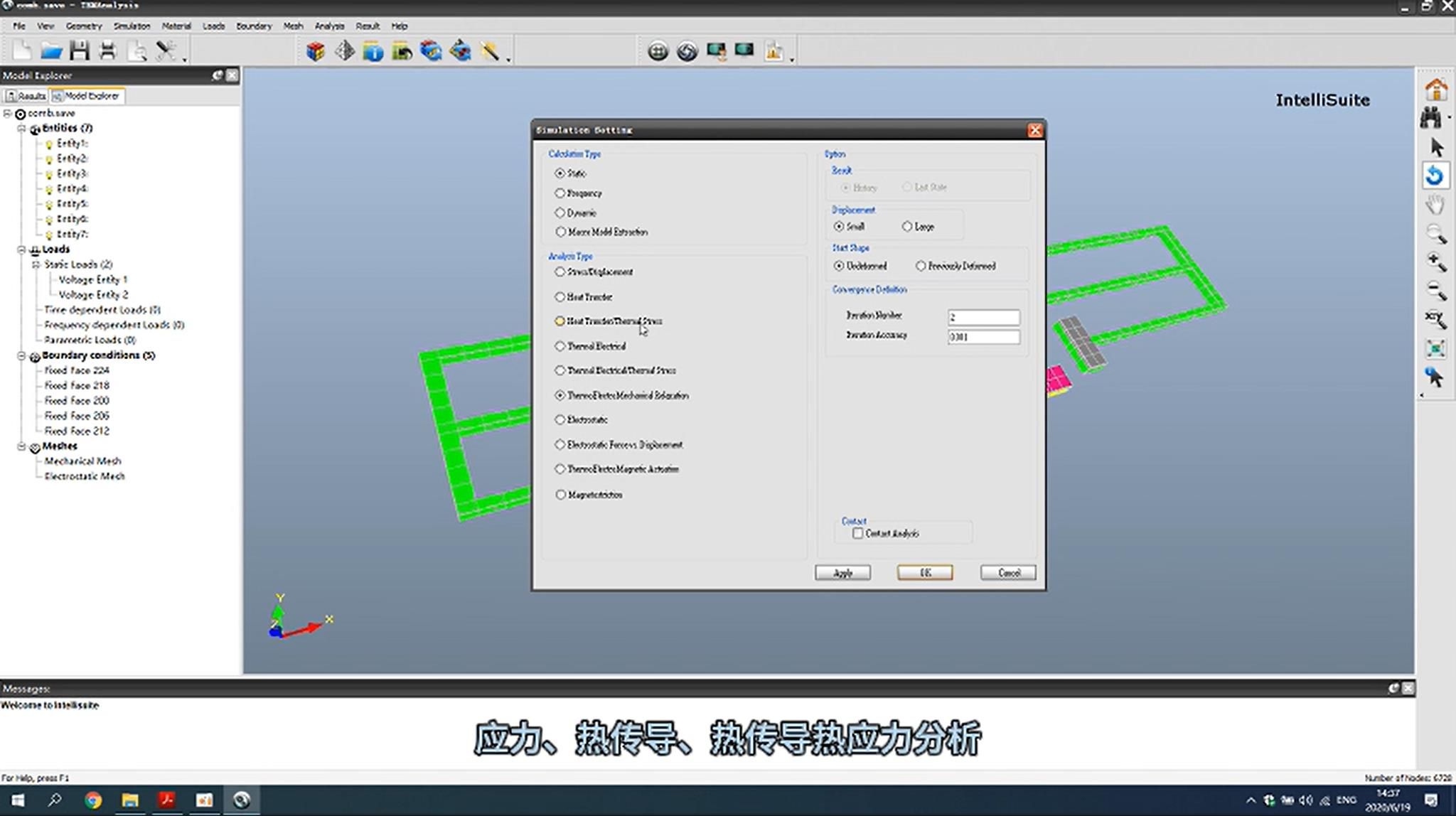Select the blue rotate tool
This screenshot has width=1456, height=816.
click(1435, 176)
